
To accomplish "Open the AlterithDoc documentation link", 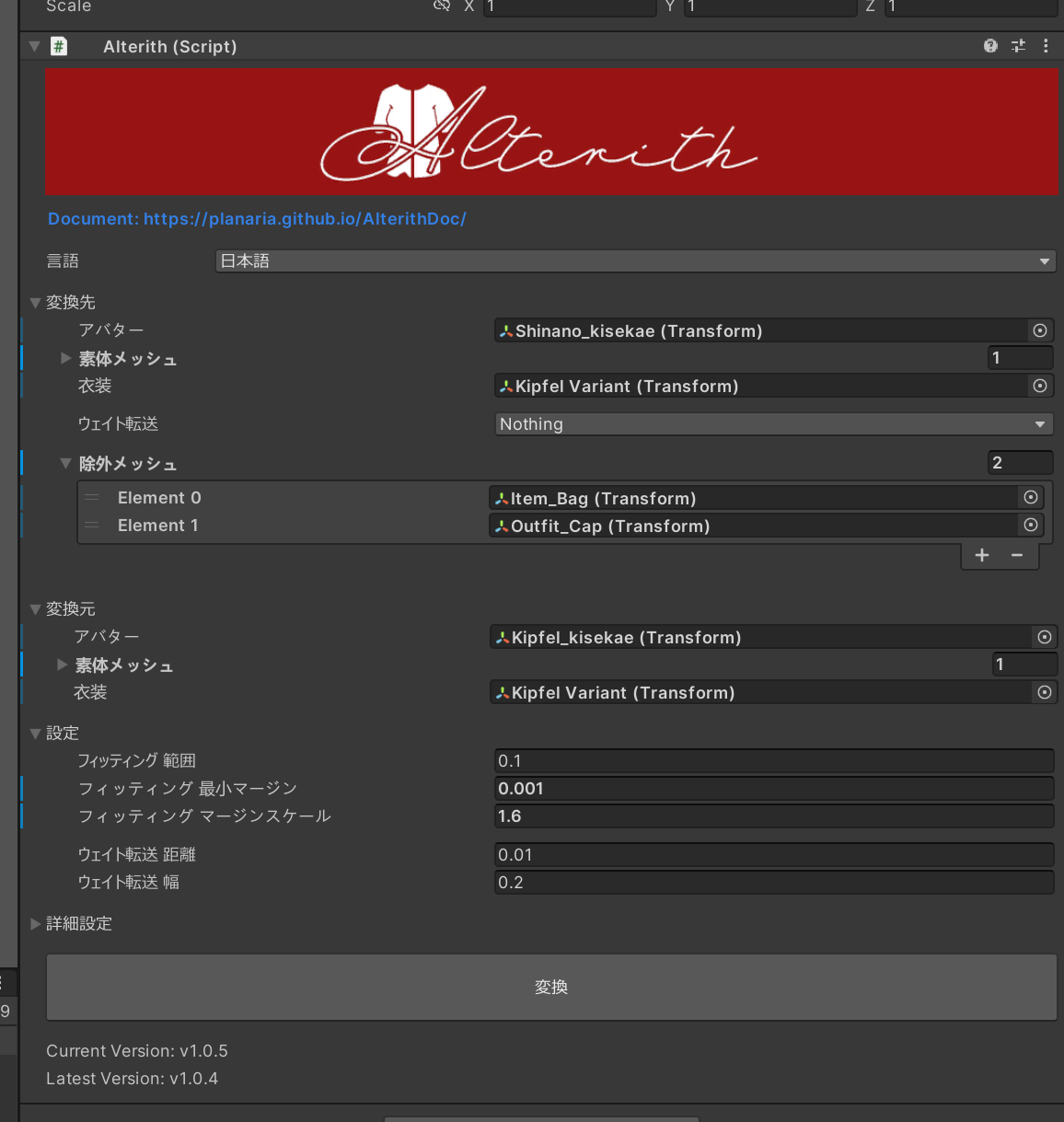I will [257, 219].
